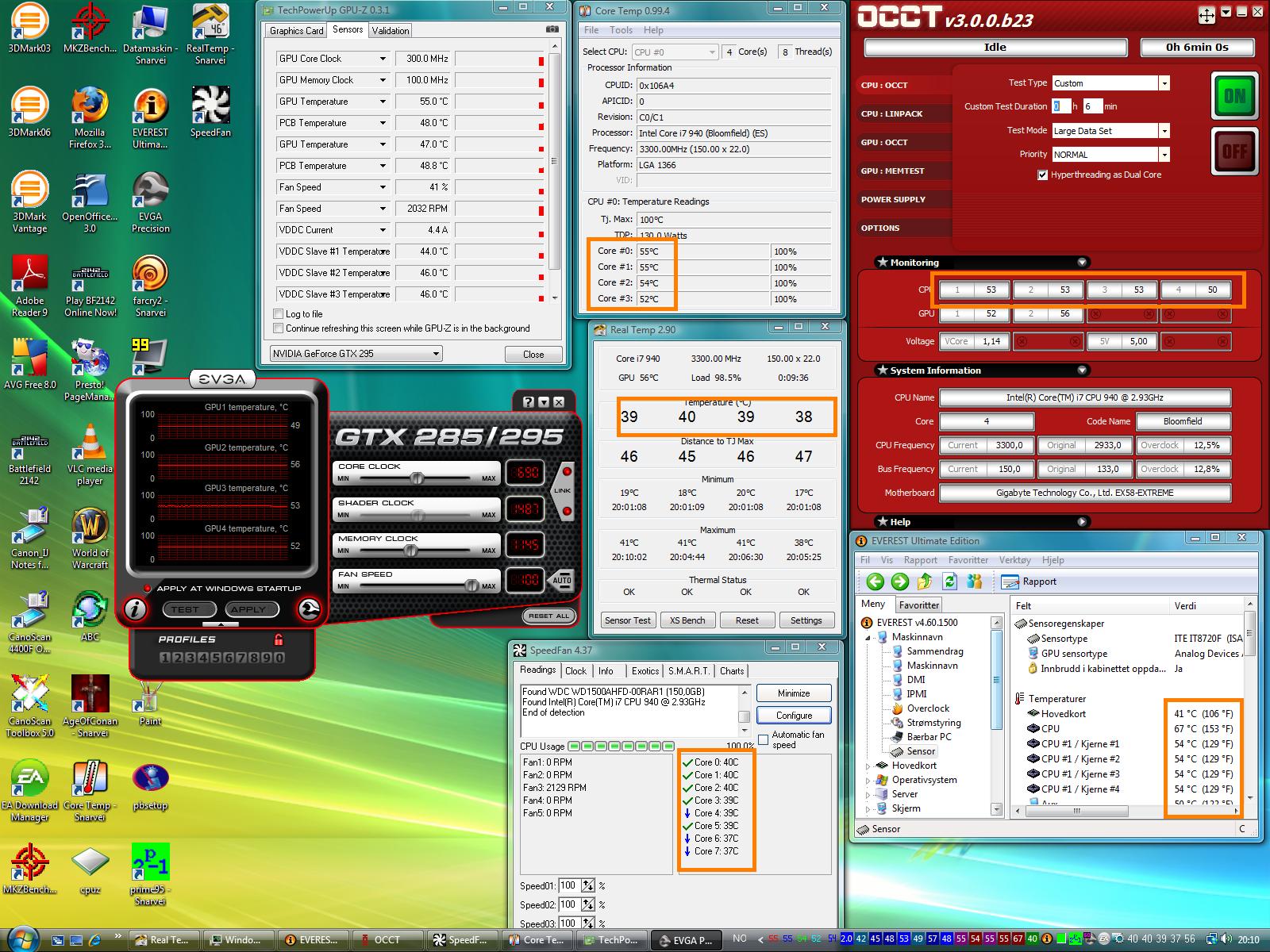
Task: Switch to GPU-Z Graphics Card tab
Action: tap(297, 31)
